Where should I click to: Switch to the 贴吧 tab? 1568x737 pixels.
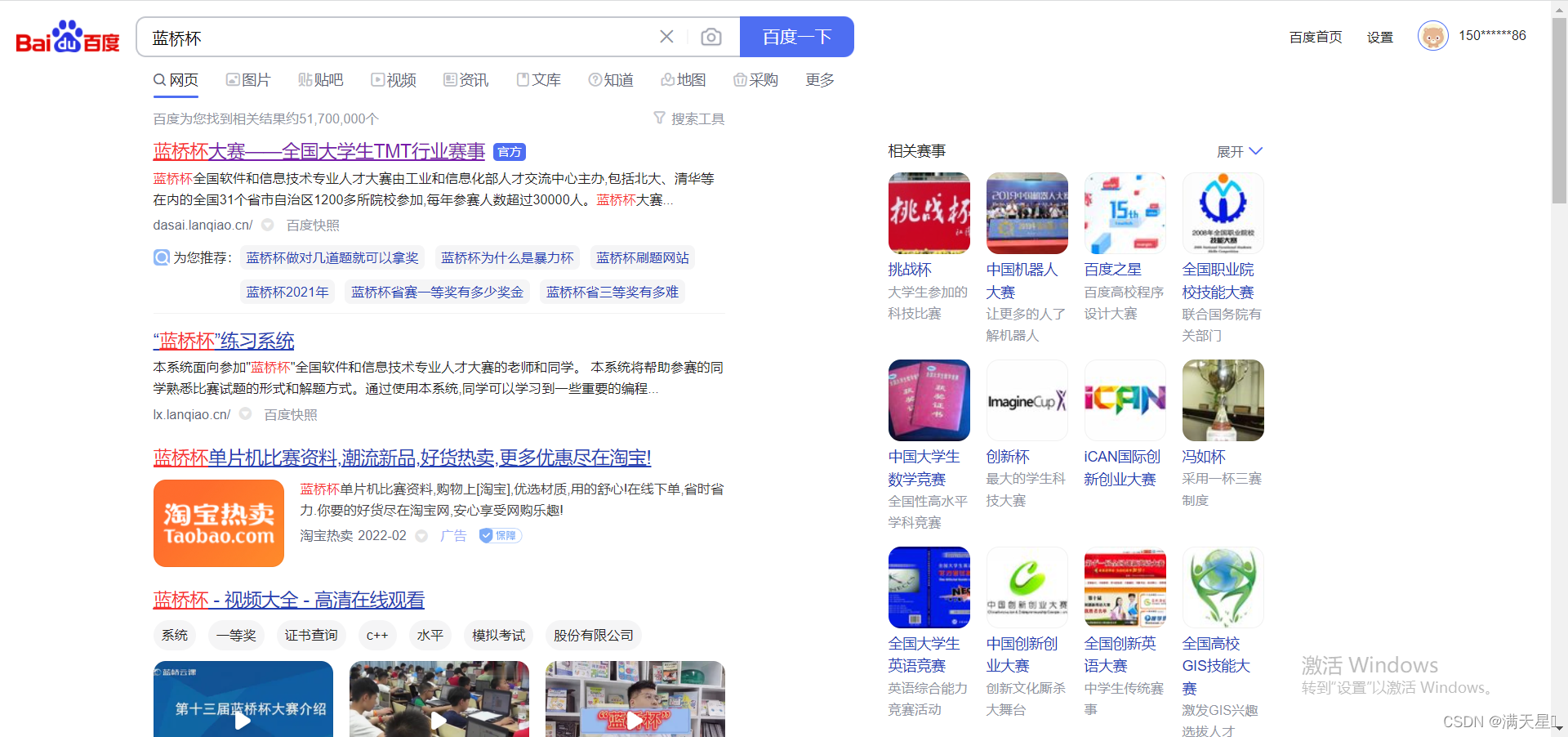pos(321,80)
